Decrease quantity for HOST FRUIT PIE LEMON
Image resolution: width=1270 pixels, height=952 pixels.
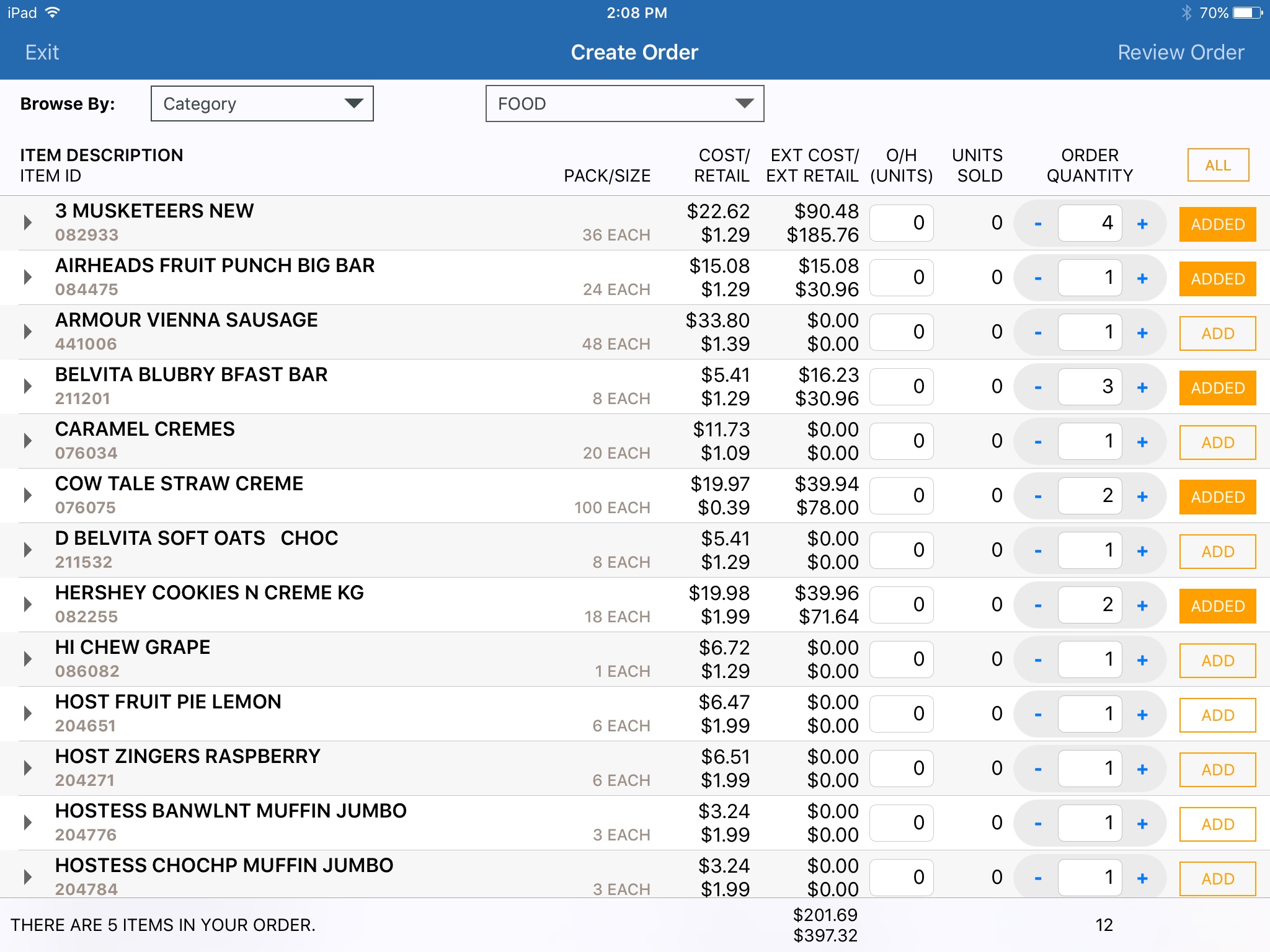tap(1037, 715)
